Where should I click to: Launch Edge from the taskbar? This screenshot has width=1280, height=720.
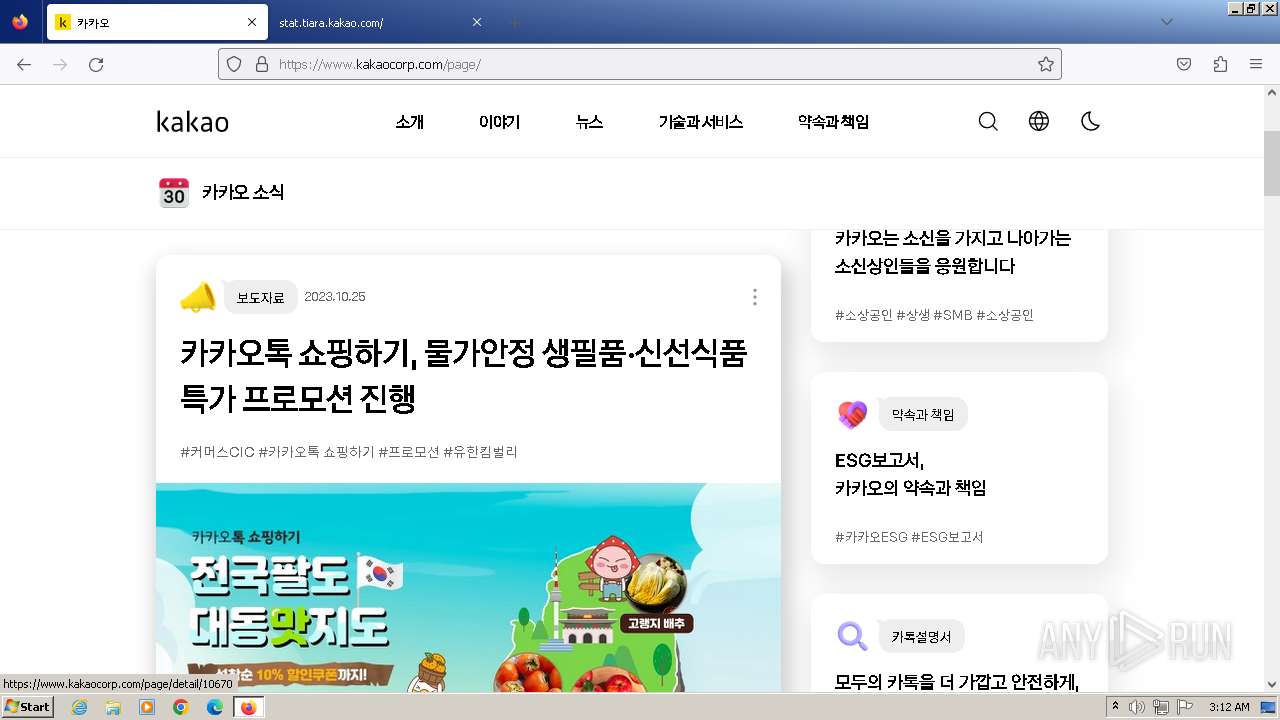(214, 707)
